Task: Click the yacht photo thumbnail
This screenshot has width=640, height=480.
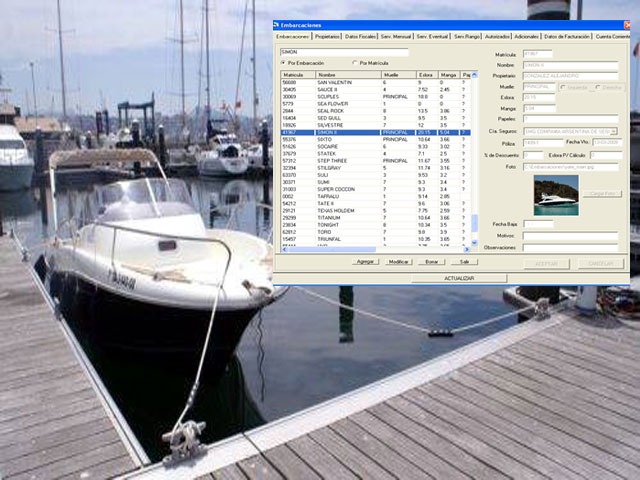Action: (555, 195)
